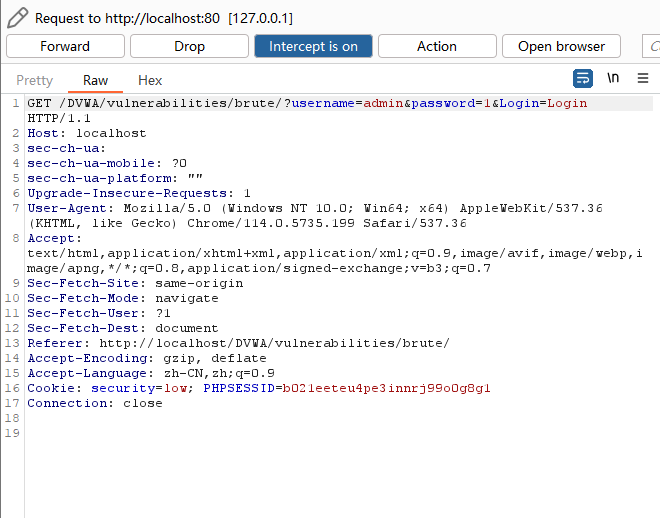The image size is (660, 518).
Task: Click the PHPSESSID cookie value
Action: [386, 388]
